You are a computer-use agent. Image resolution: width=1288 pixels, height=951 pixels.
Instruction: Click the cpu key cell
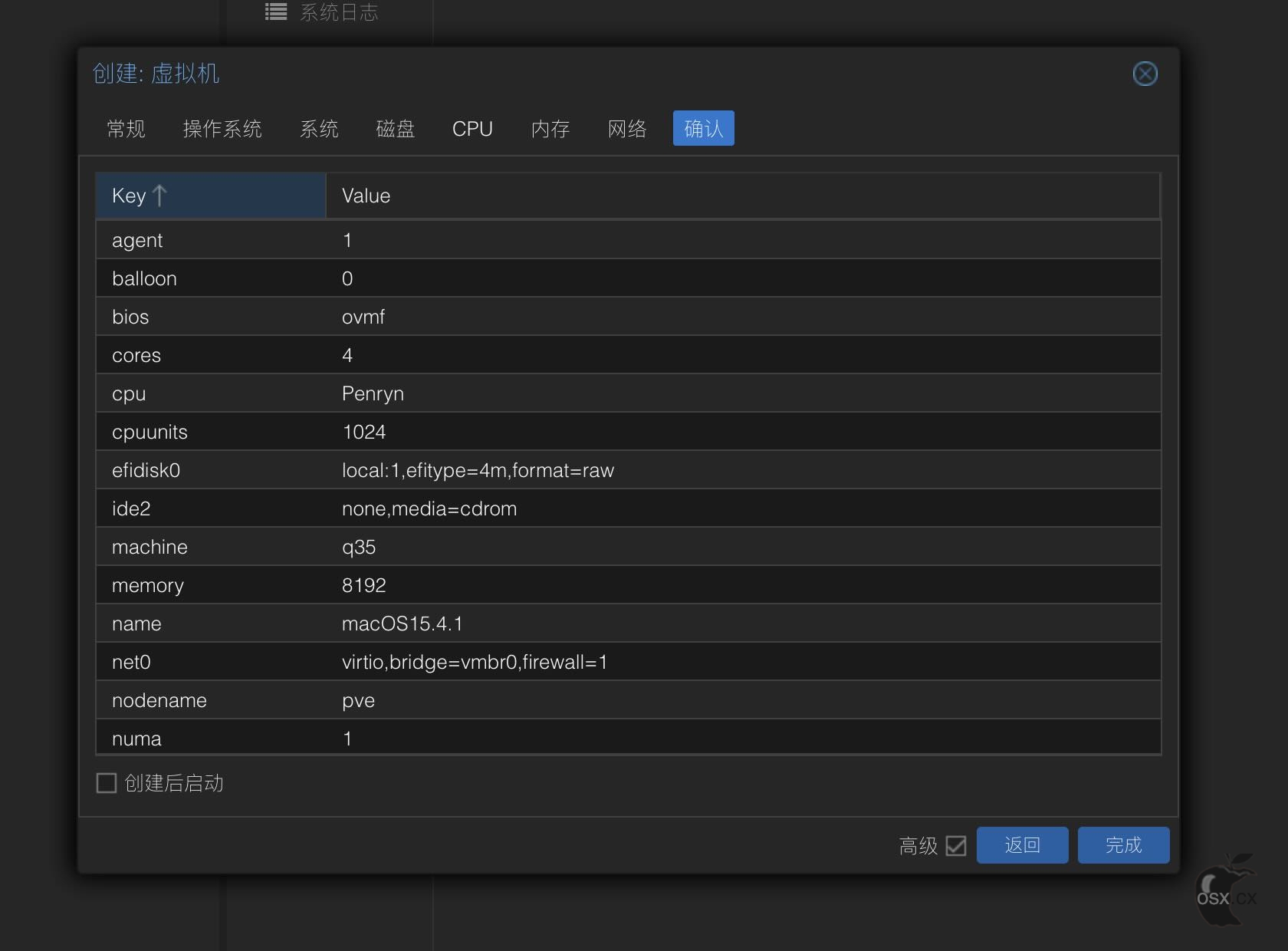(x=211, y=393)
